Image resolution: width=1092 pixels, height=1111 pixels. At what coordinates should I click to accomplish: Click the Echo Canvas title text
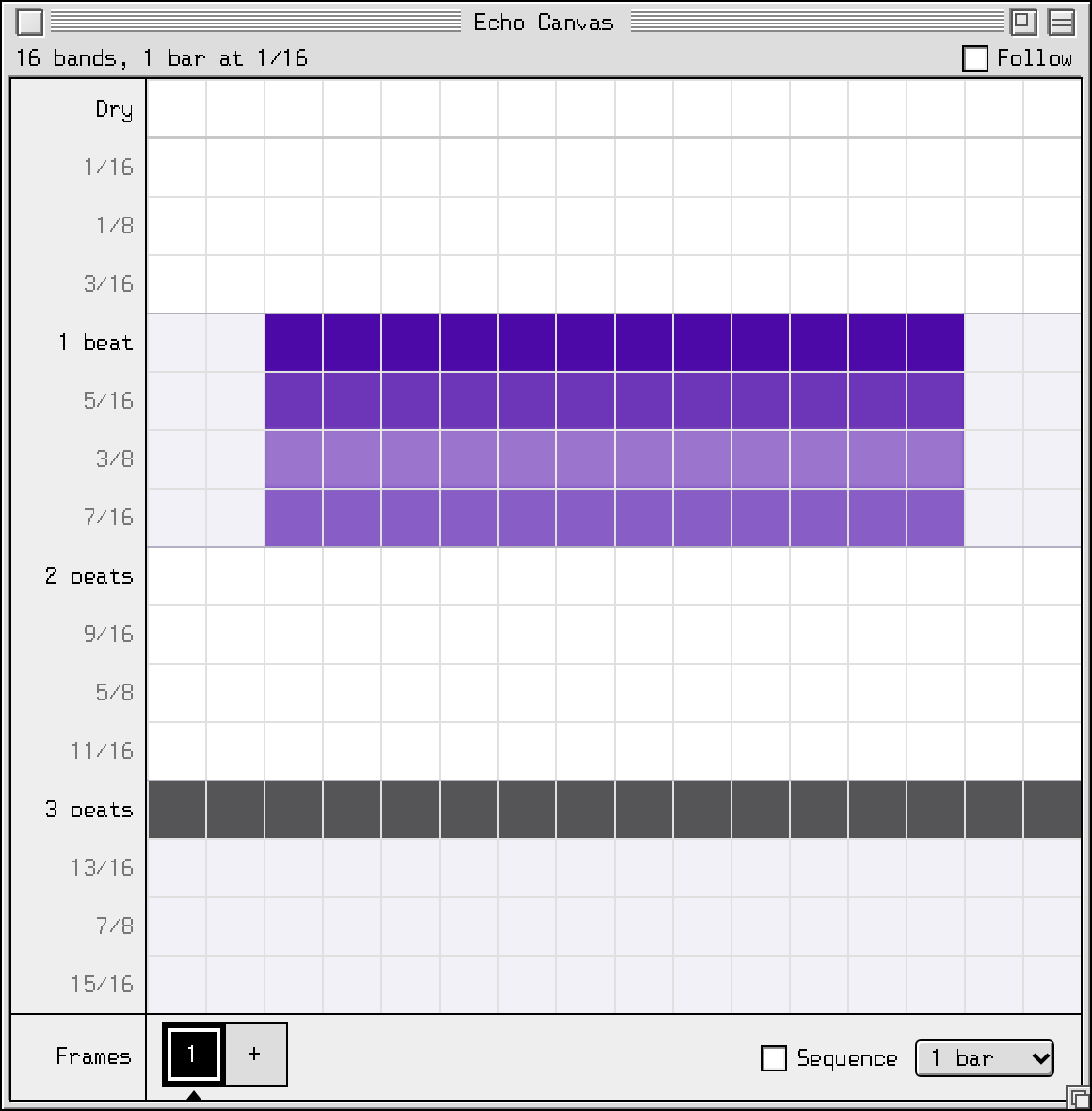point(543,23)
